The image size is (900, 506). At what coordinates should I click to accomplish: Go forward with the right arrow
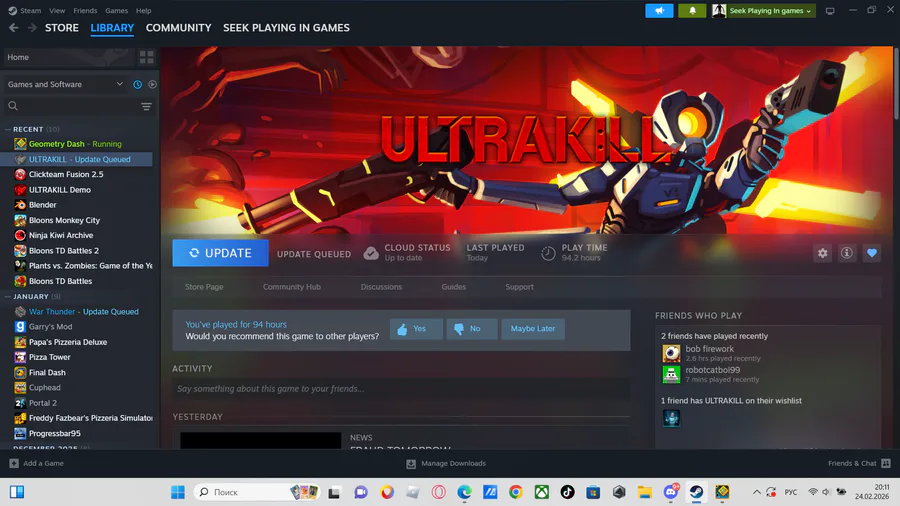click(x=32, y=28)
